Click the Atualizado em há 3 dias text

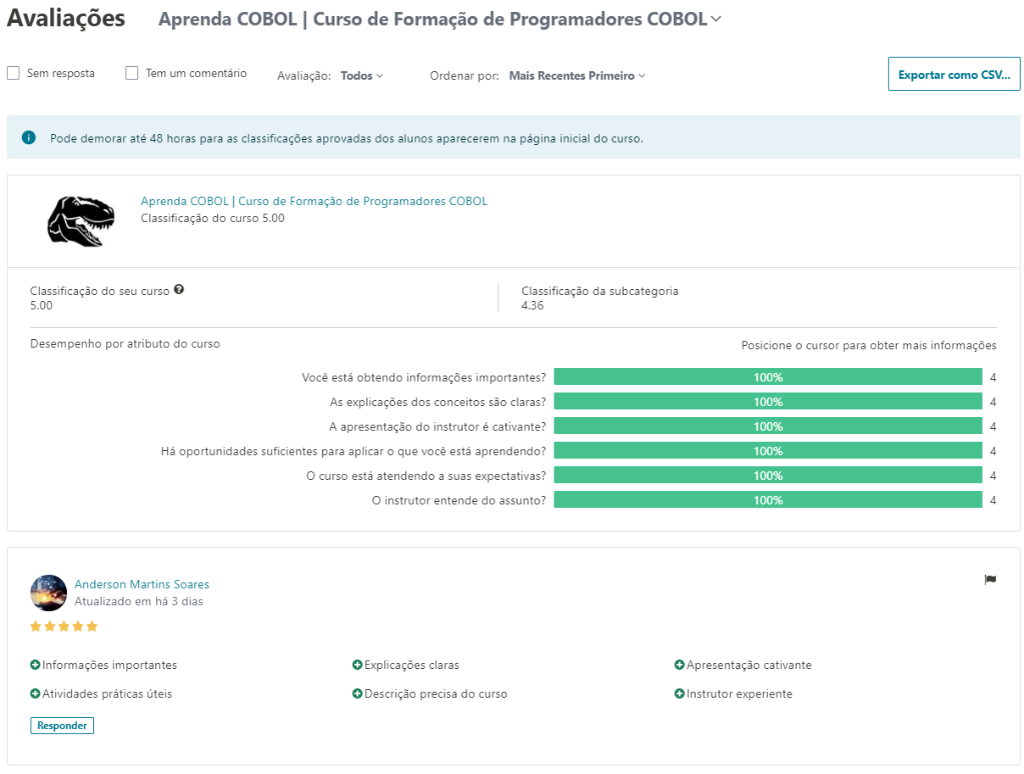click(138, 602)
